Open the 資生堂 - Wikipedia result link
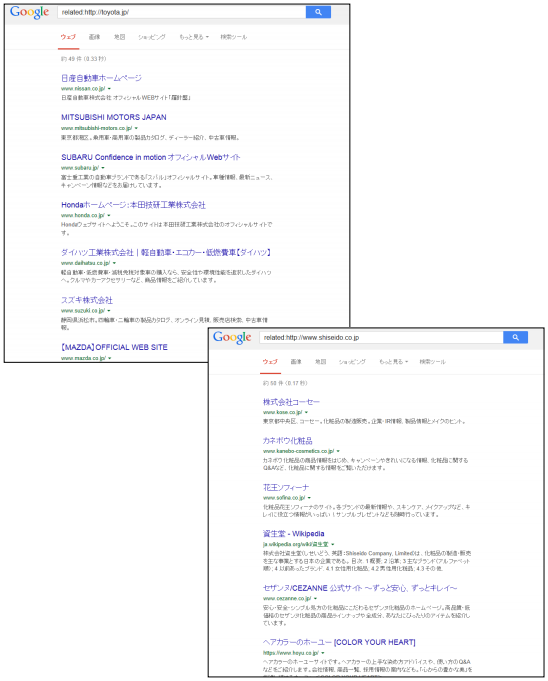The width and height of the screenshot is (548, 681). point(294,534)
